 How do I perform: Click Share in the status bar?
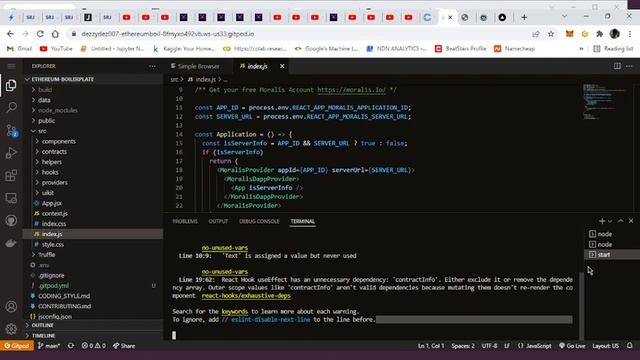tap(124, 346)
